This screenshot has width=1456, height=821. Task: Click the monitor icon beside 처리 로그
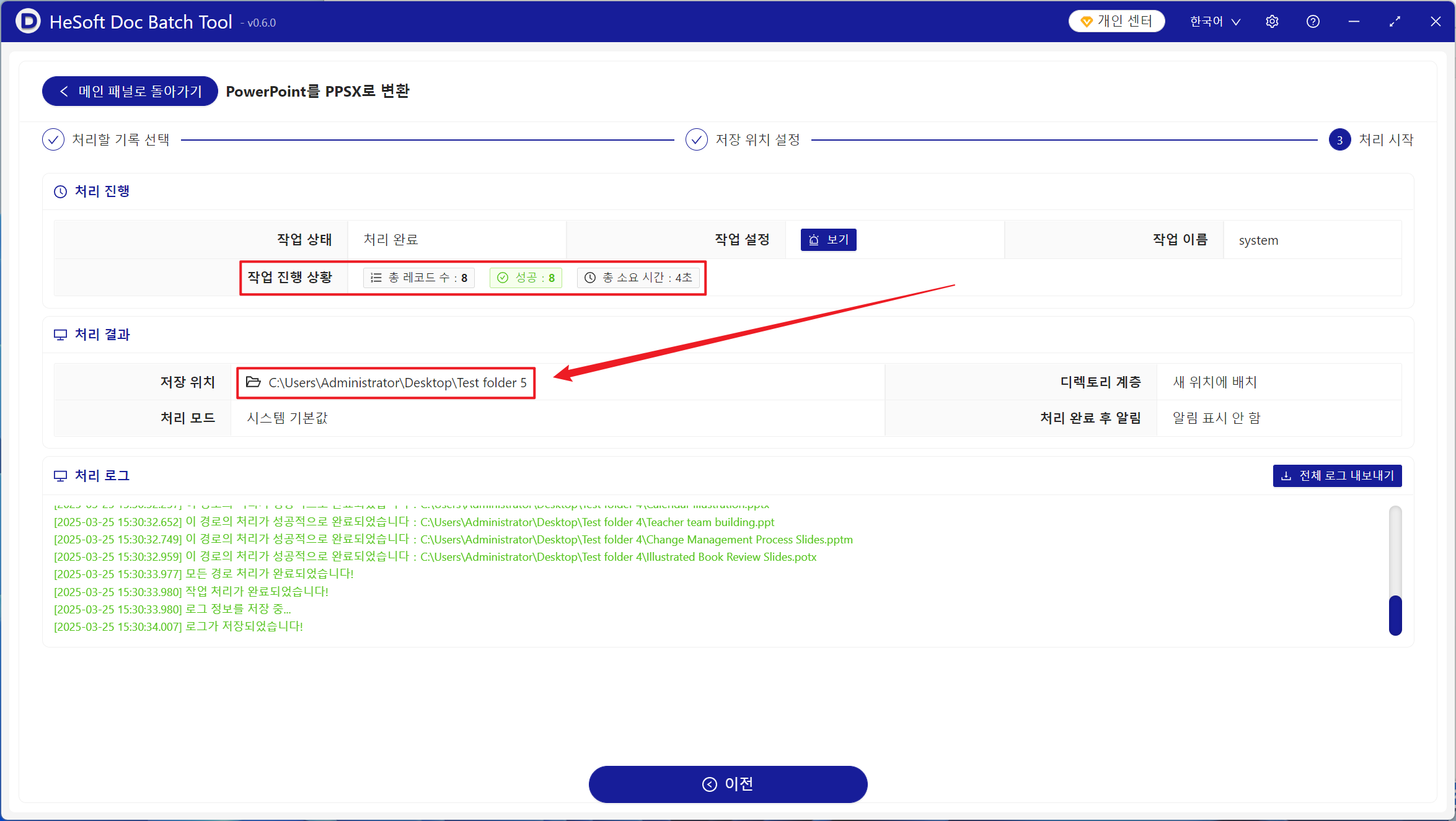tap(60, 476)
